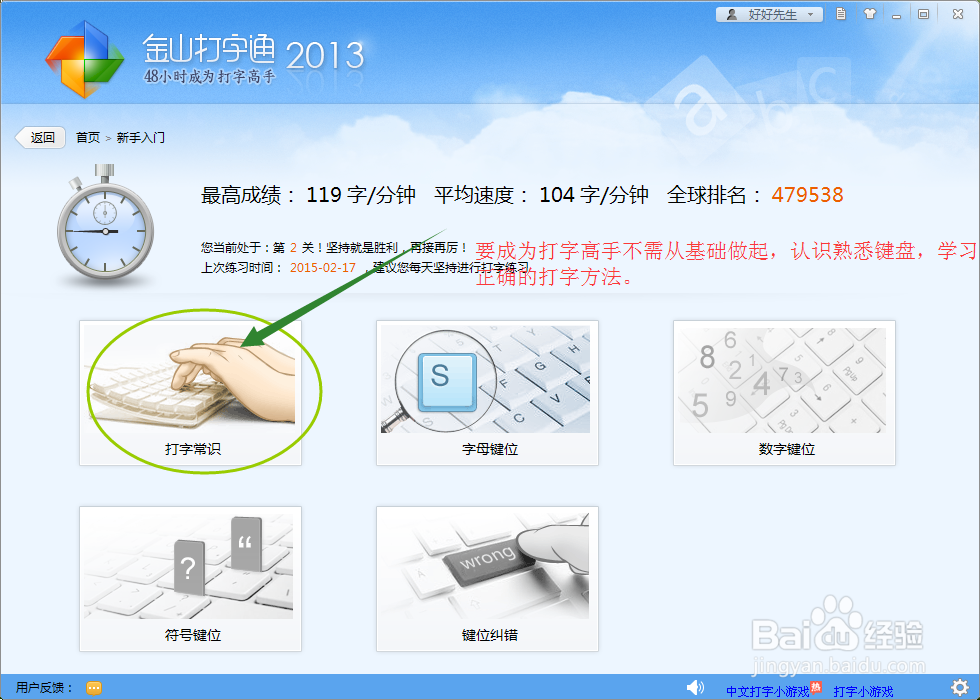Viewport: 980px width, 700px height.
Task: Click the 金山打字通 colorful logo
Action: 84,59
